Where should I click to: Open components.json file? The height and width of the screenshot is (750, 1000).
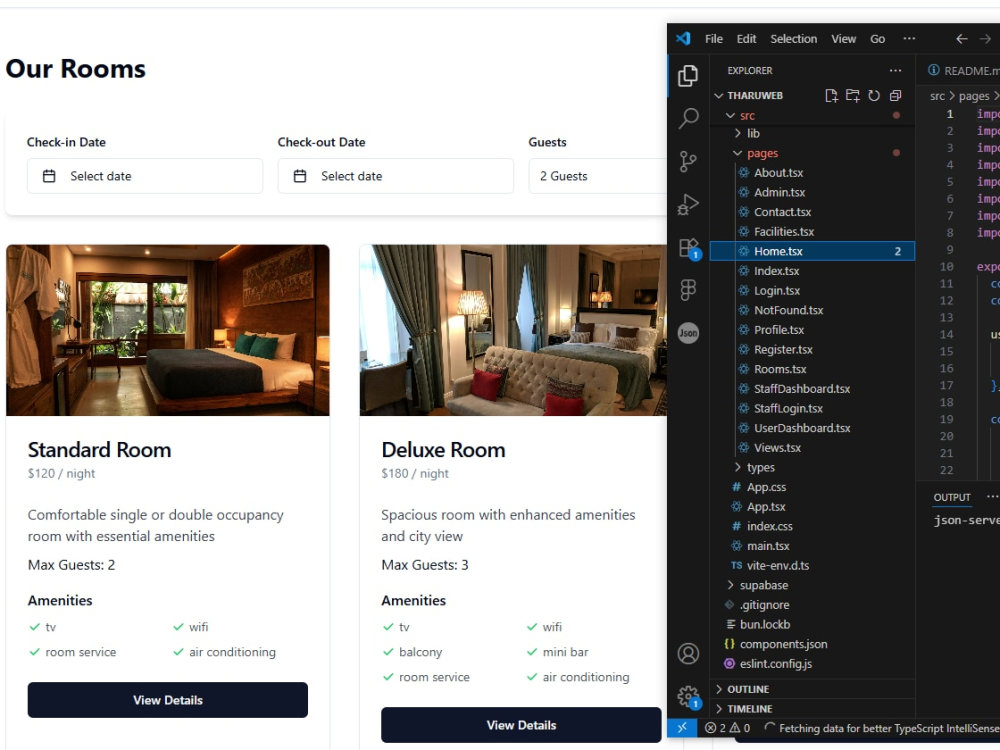pyautogui.click(x=783, y=644)
